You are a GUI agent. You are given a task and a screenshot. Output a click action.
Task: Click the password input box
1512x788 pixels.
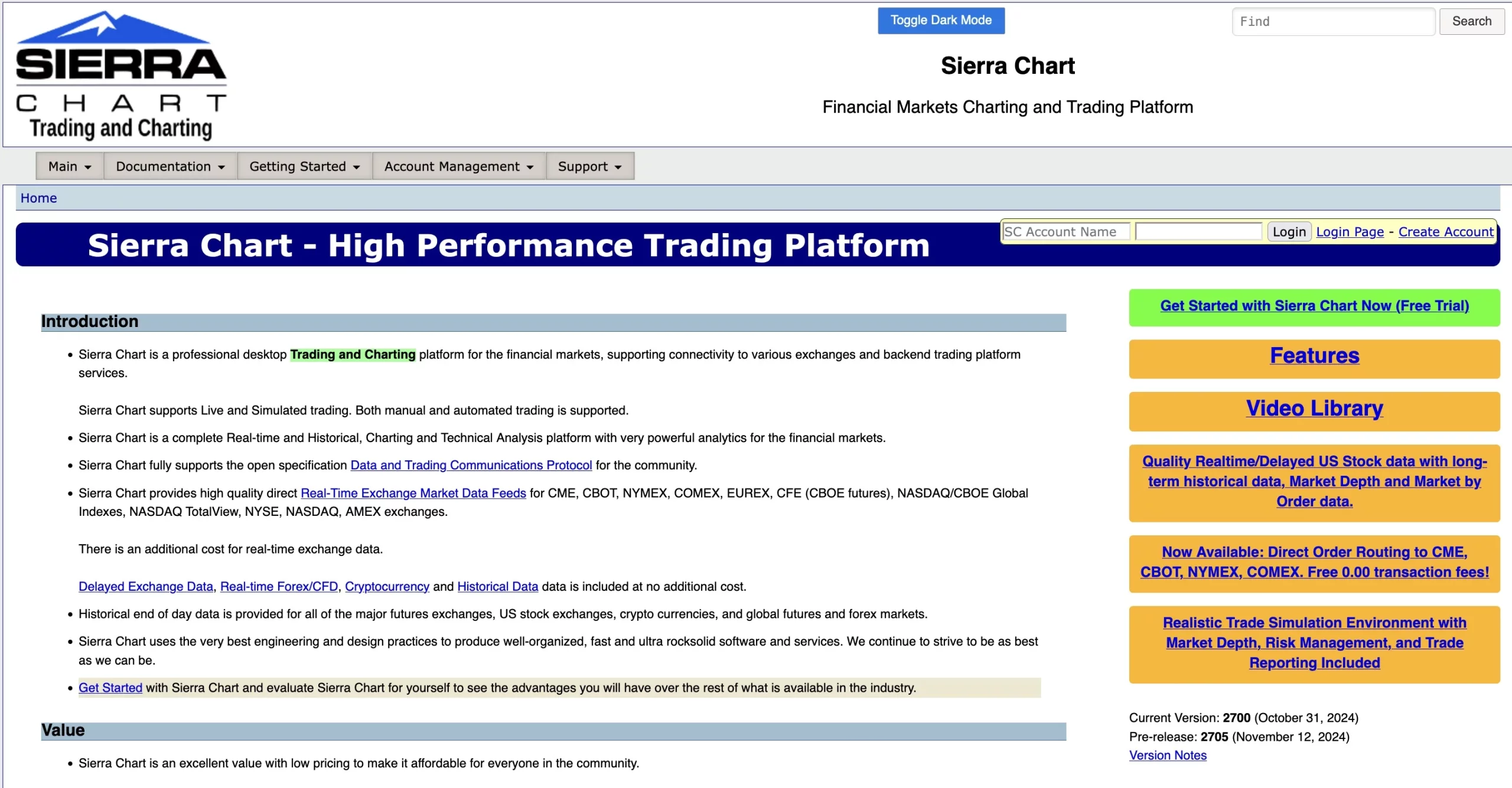pyautogui.click(x=1198, y=232)
